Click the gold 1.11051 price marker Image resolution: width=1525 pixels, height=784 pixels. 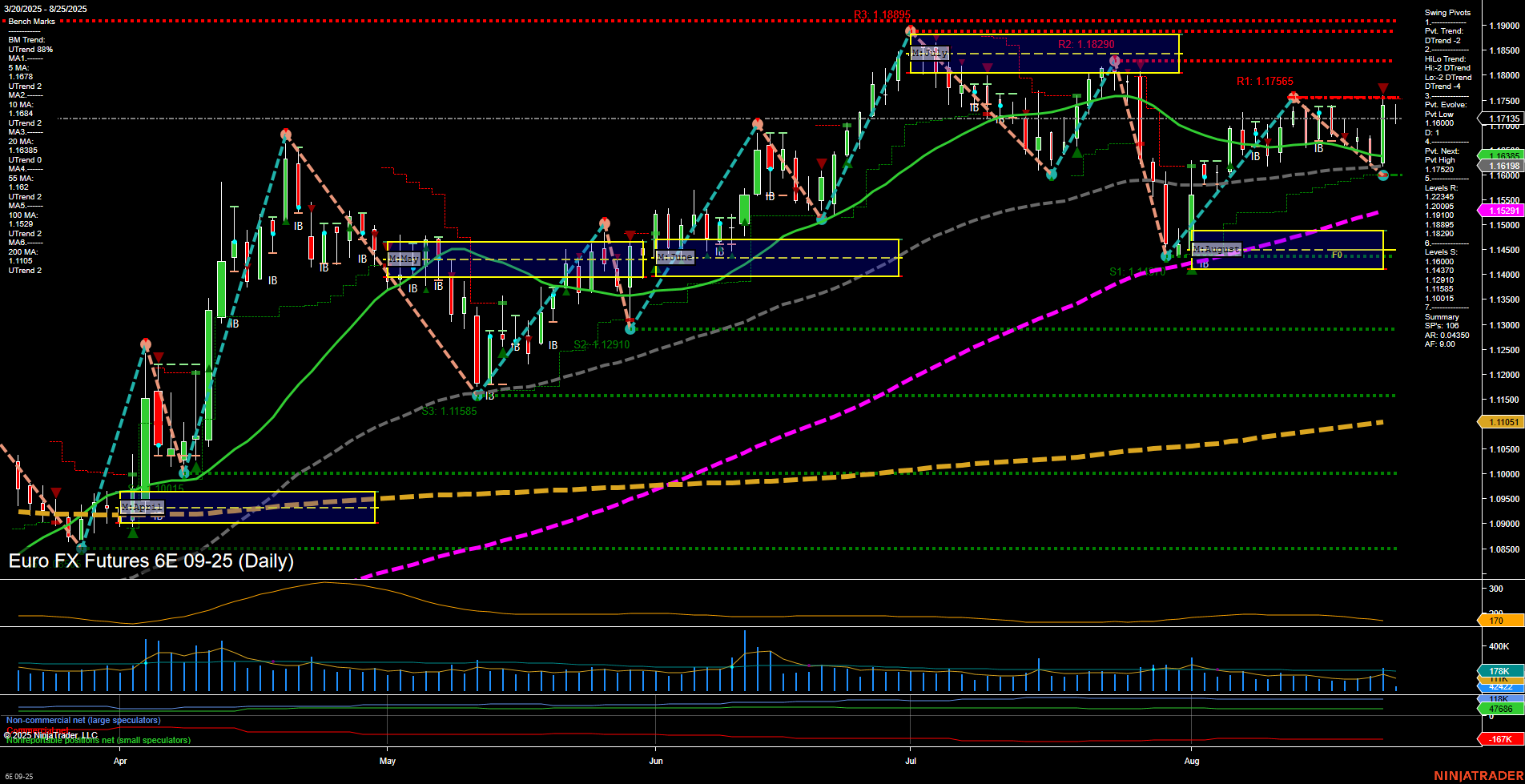[1502, 422]
